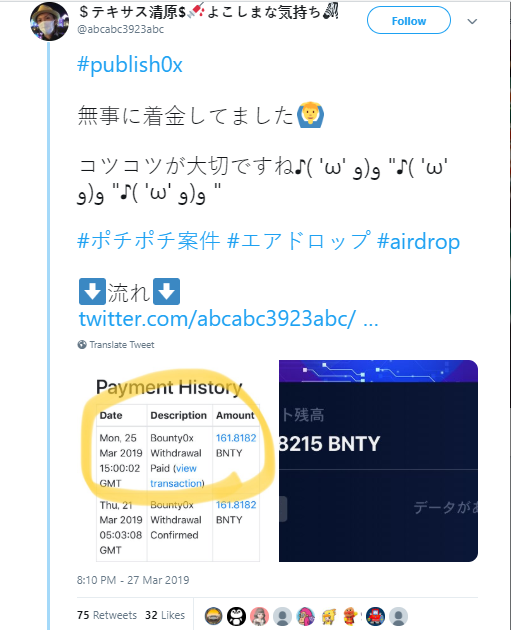Viewport: 511px width, 630px height.
Task: Open the Anpanman character avatar
Action: (352, 616)
